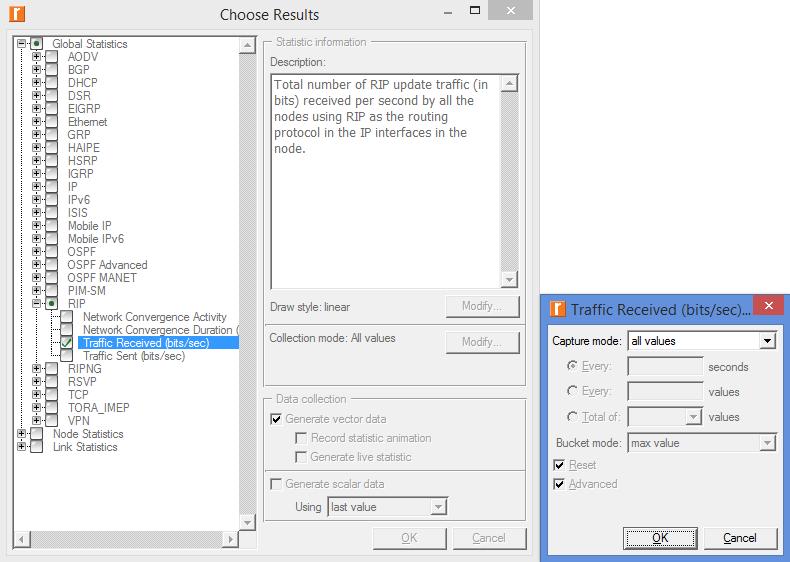The image size is (790, 562).
Task: Expand the VPN tree node
Action: (x=36, y=420)
